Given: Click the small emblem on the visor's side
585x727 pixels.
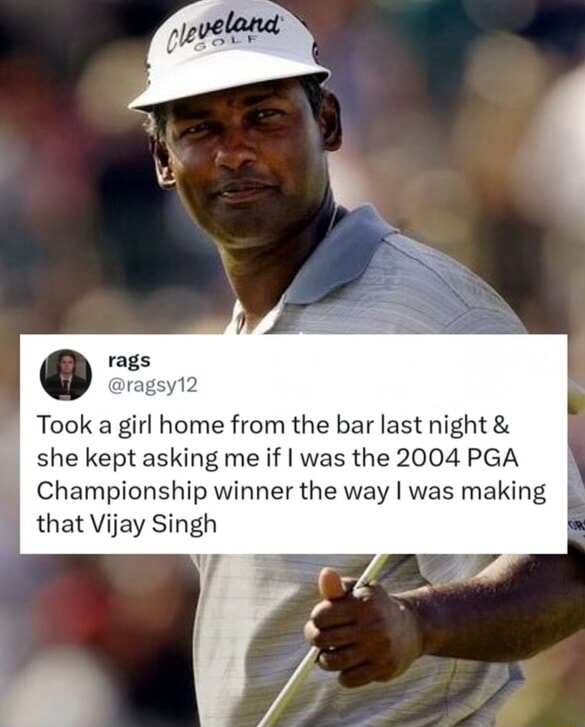Looking at the screenshot, I should (x=316, y=52).
